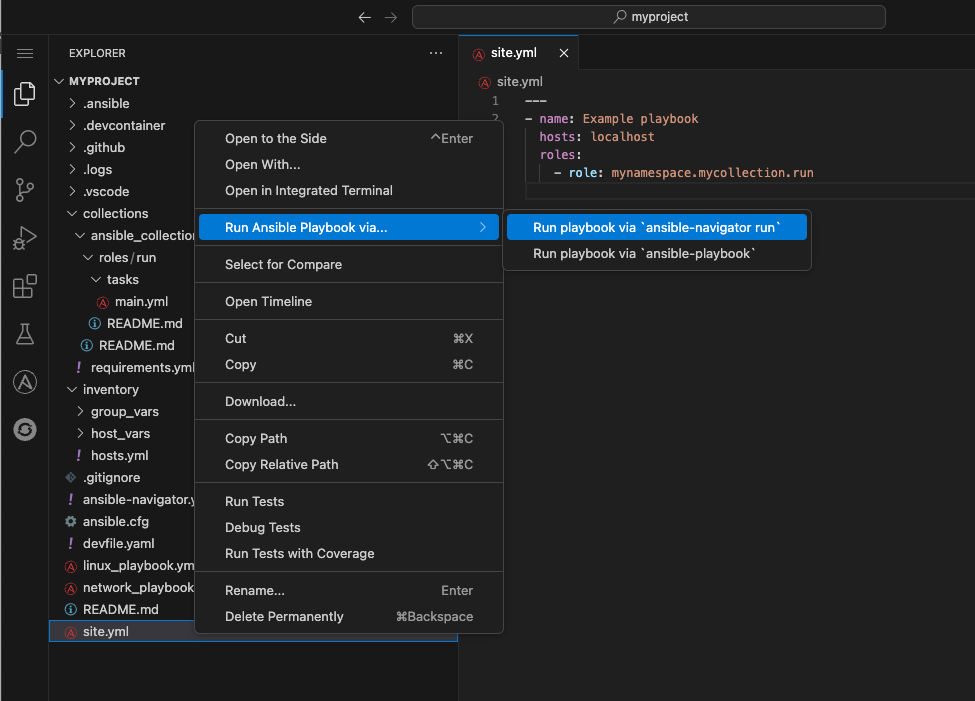
Task: Open the Ansible extension sidebar view
Action: 24,381
